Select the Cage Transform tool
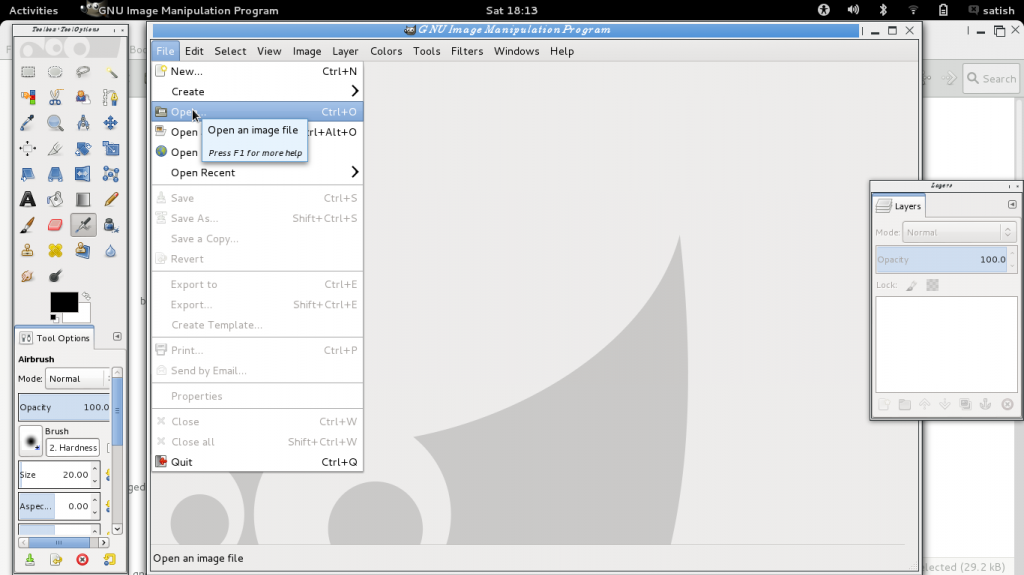1024x575 pixels. pyautogui.click(x=111, y=174)
